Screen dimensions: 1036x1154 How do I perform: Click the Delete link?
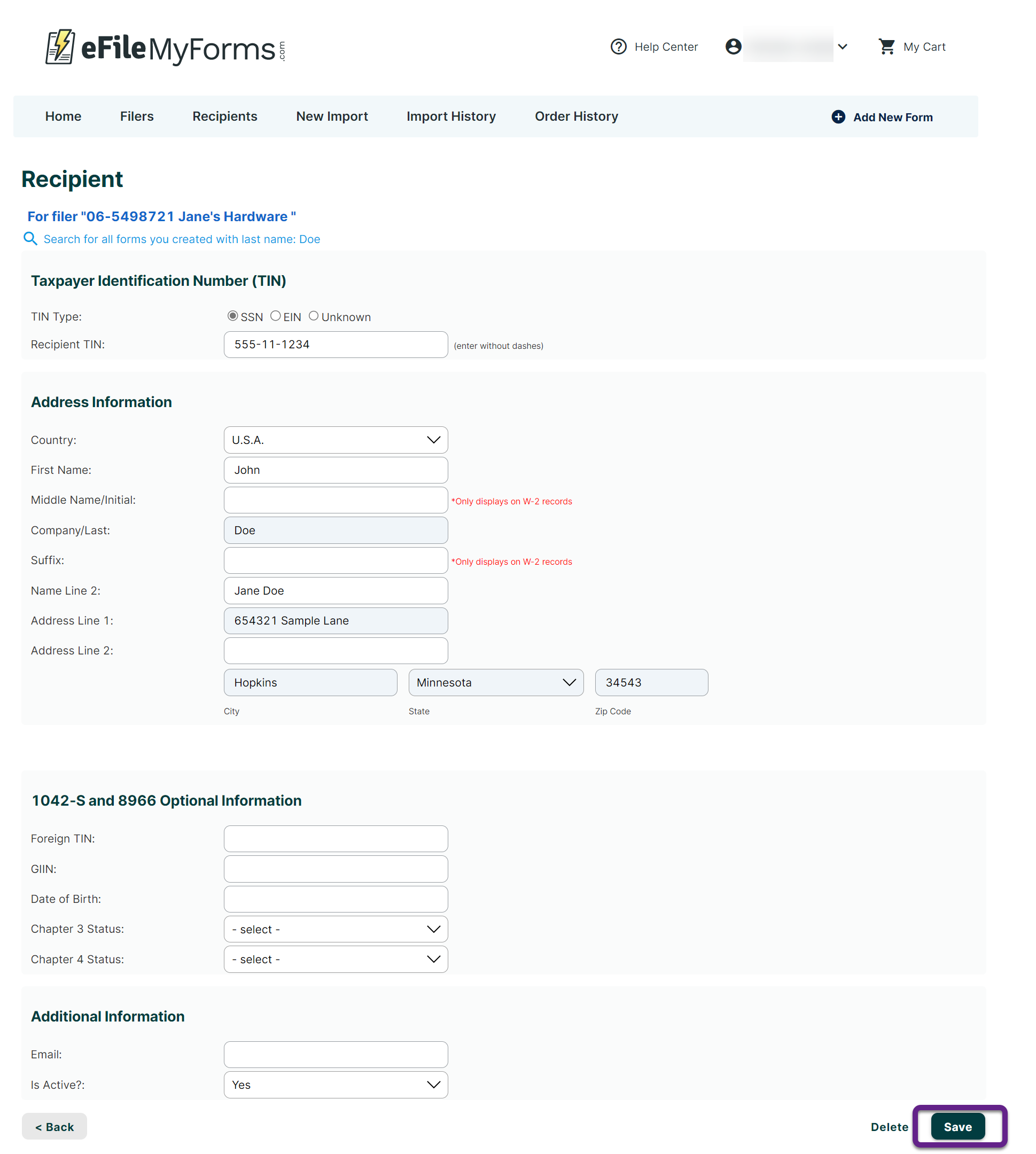click(x=889, y=1127)
